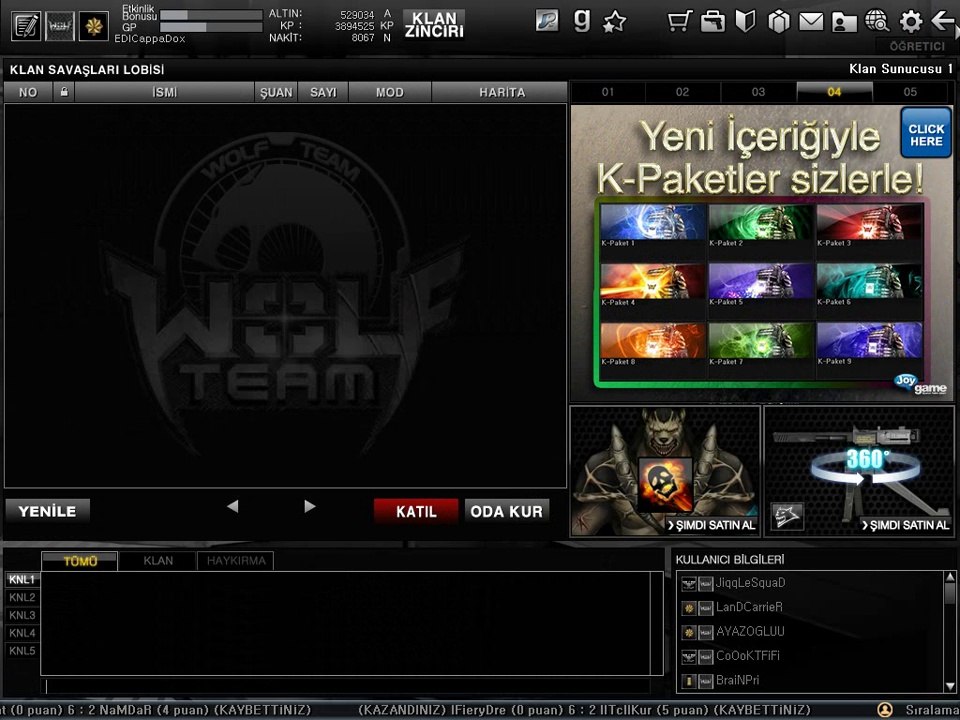Select banner tab 04
960x720 pixels.
tap(834, 92)
